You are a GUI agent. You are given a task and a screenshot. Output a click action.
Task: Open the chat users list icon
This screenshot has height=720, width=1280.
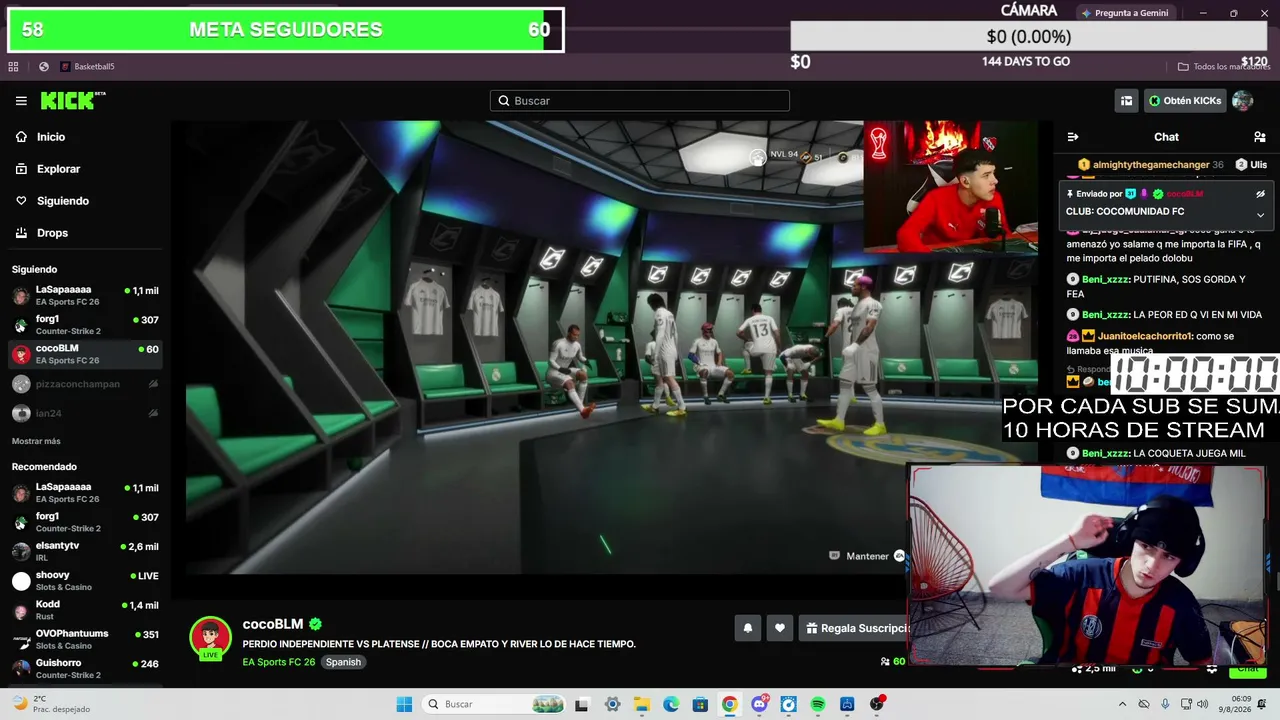pos(1260,137)
